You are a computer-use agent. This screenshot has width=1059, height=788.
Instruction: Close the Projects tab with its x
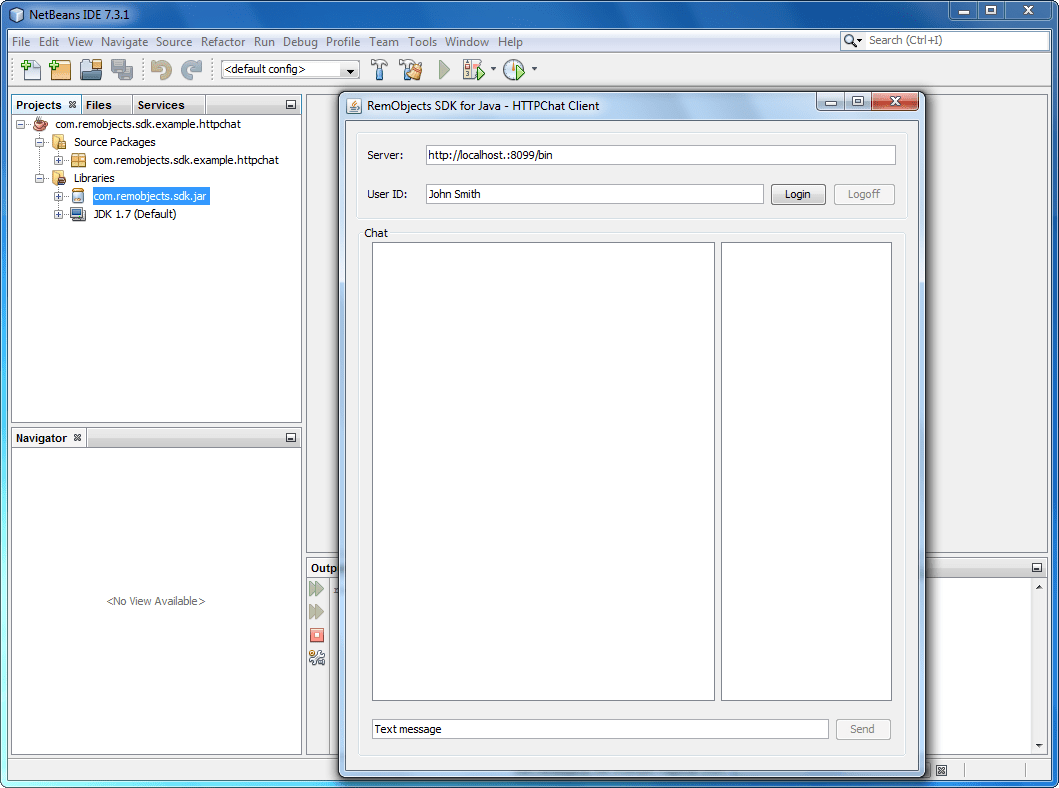point(72,105)
